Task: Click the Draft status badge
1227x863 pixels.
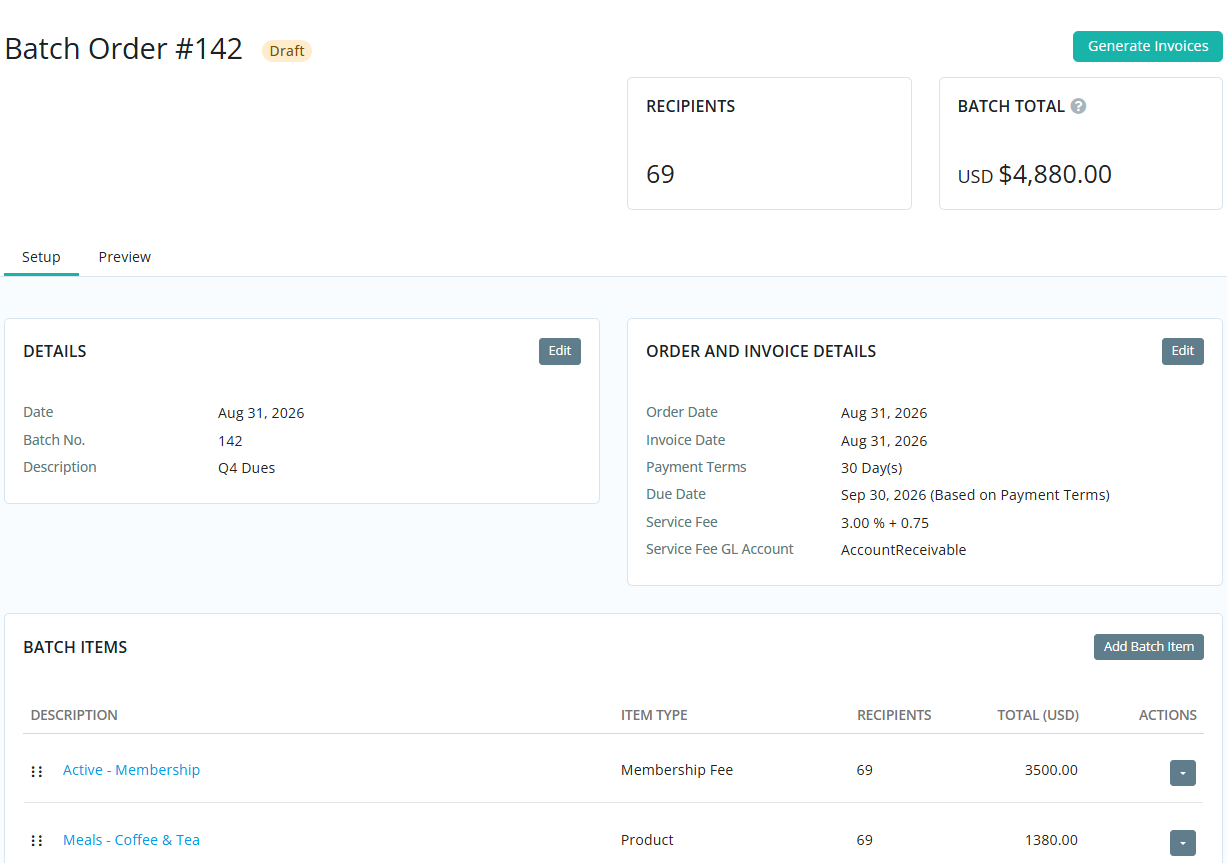Action: 287,51
